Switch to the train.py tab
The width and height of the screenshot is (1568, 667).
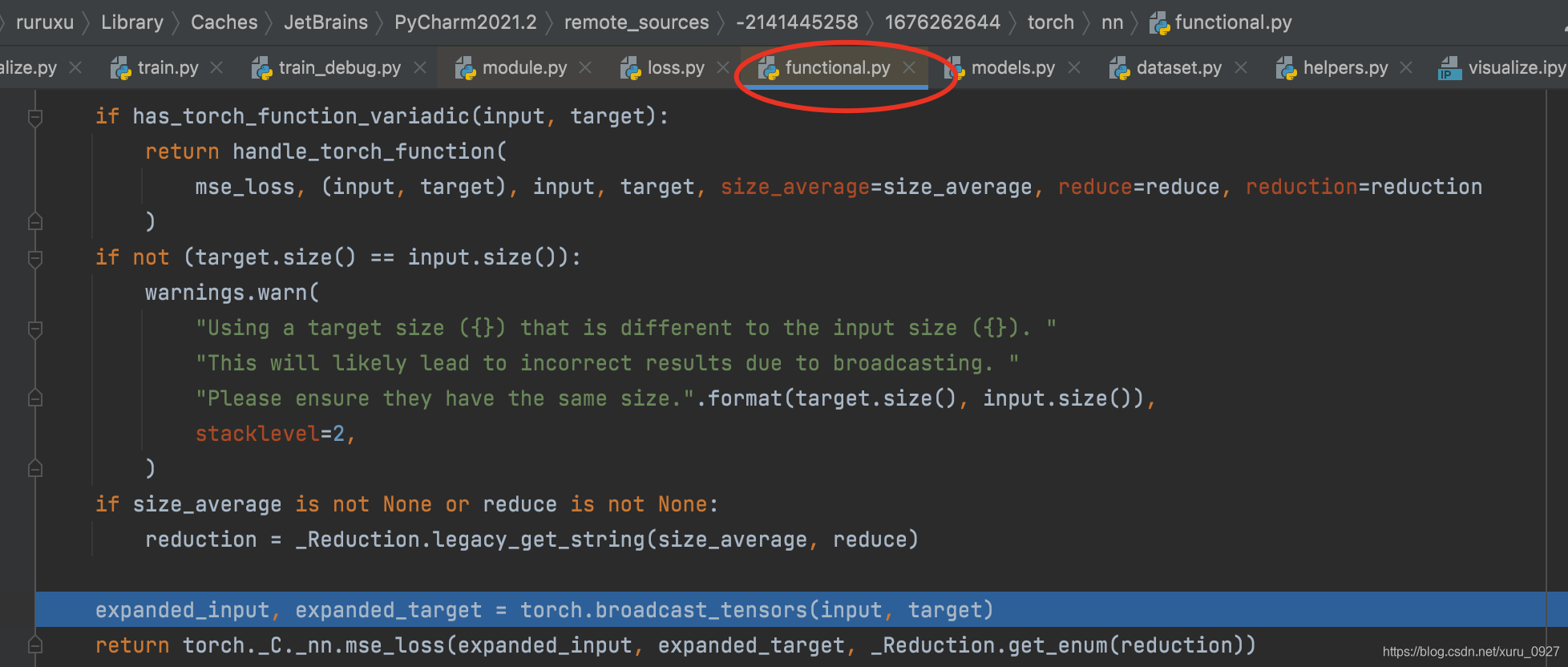pos(168,68)
